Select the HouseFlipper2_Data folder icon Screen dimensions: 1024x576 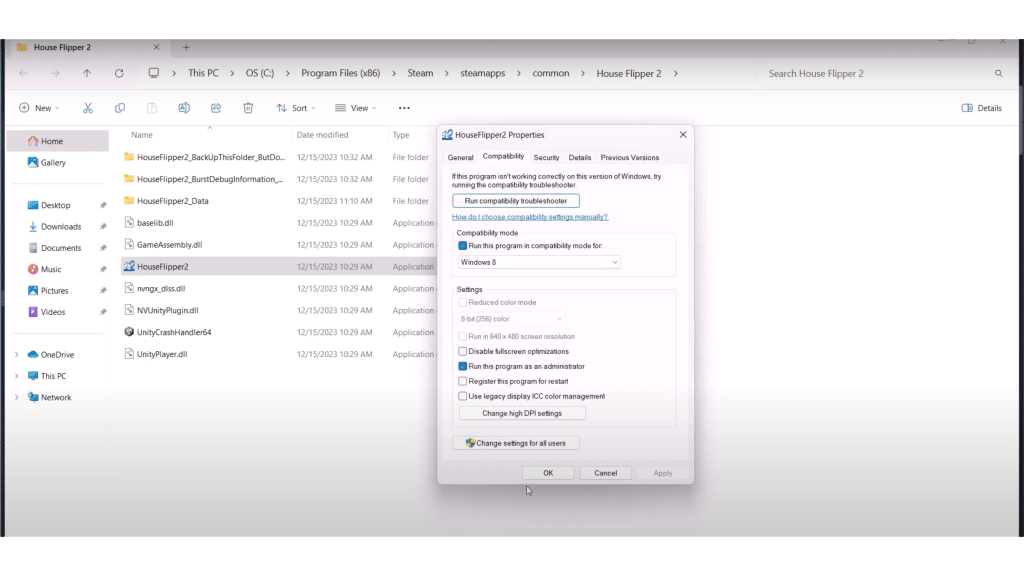coord(129,200)
